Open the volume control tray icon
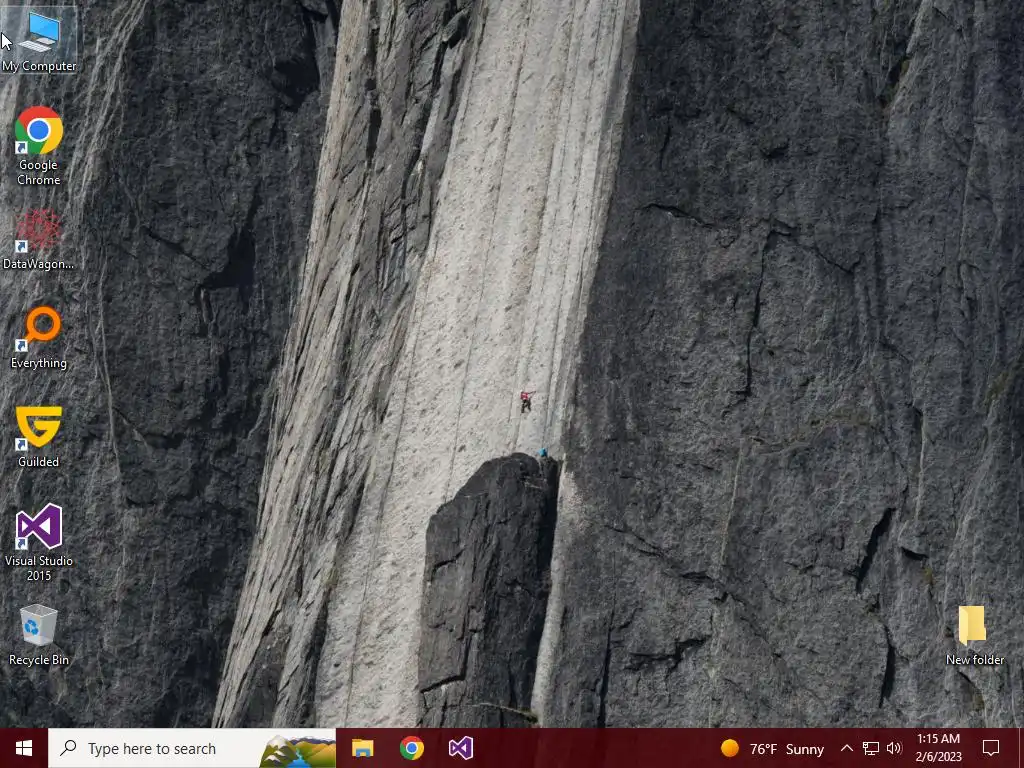The image size is (1024, 768). (894, 748)
